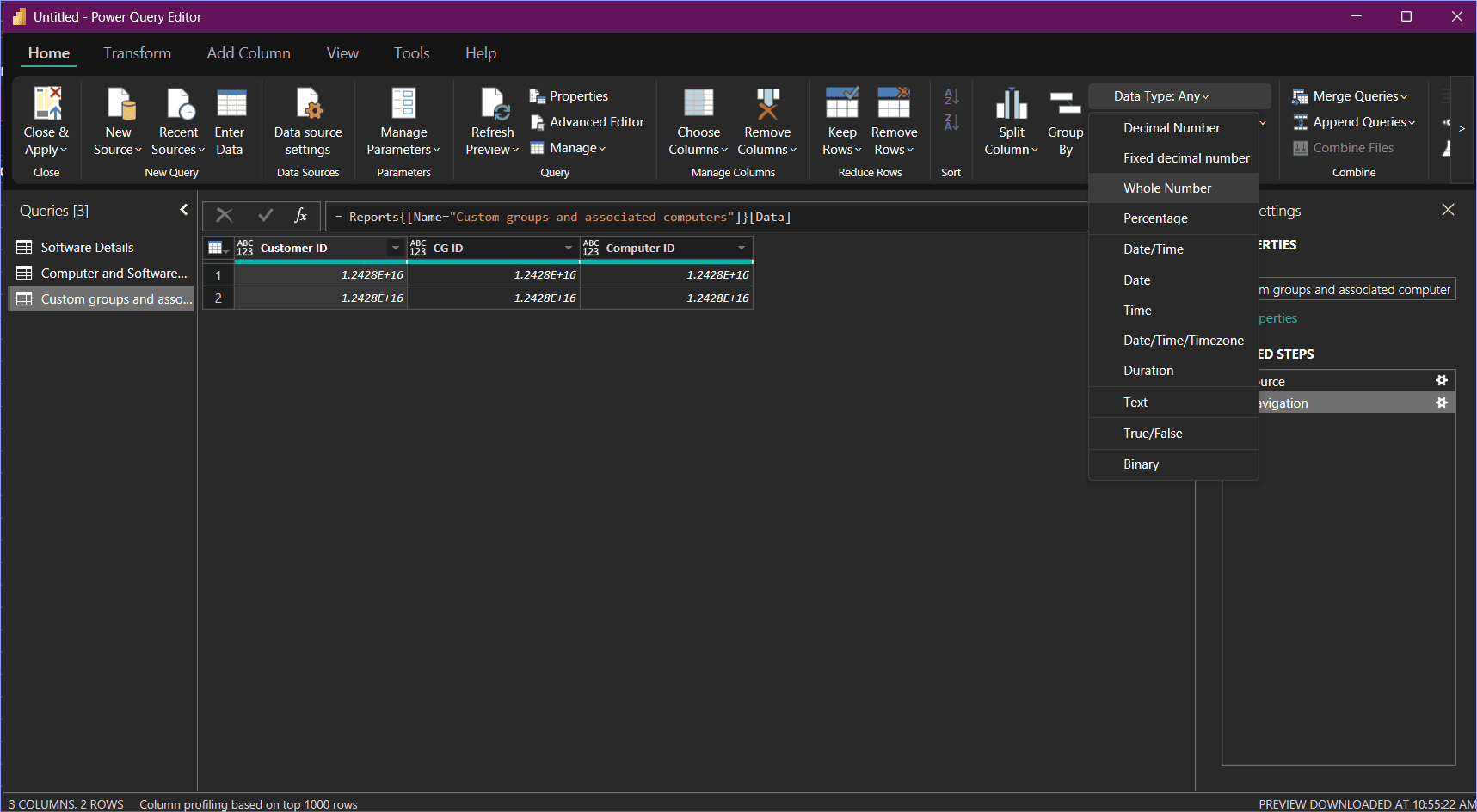Image resolution: width=1477 pixels, height=812 pixels.
Task: Click the Enter Data table icon
Action: coord(231,102)
